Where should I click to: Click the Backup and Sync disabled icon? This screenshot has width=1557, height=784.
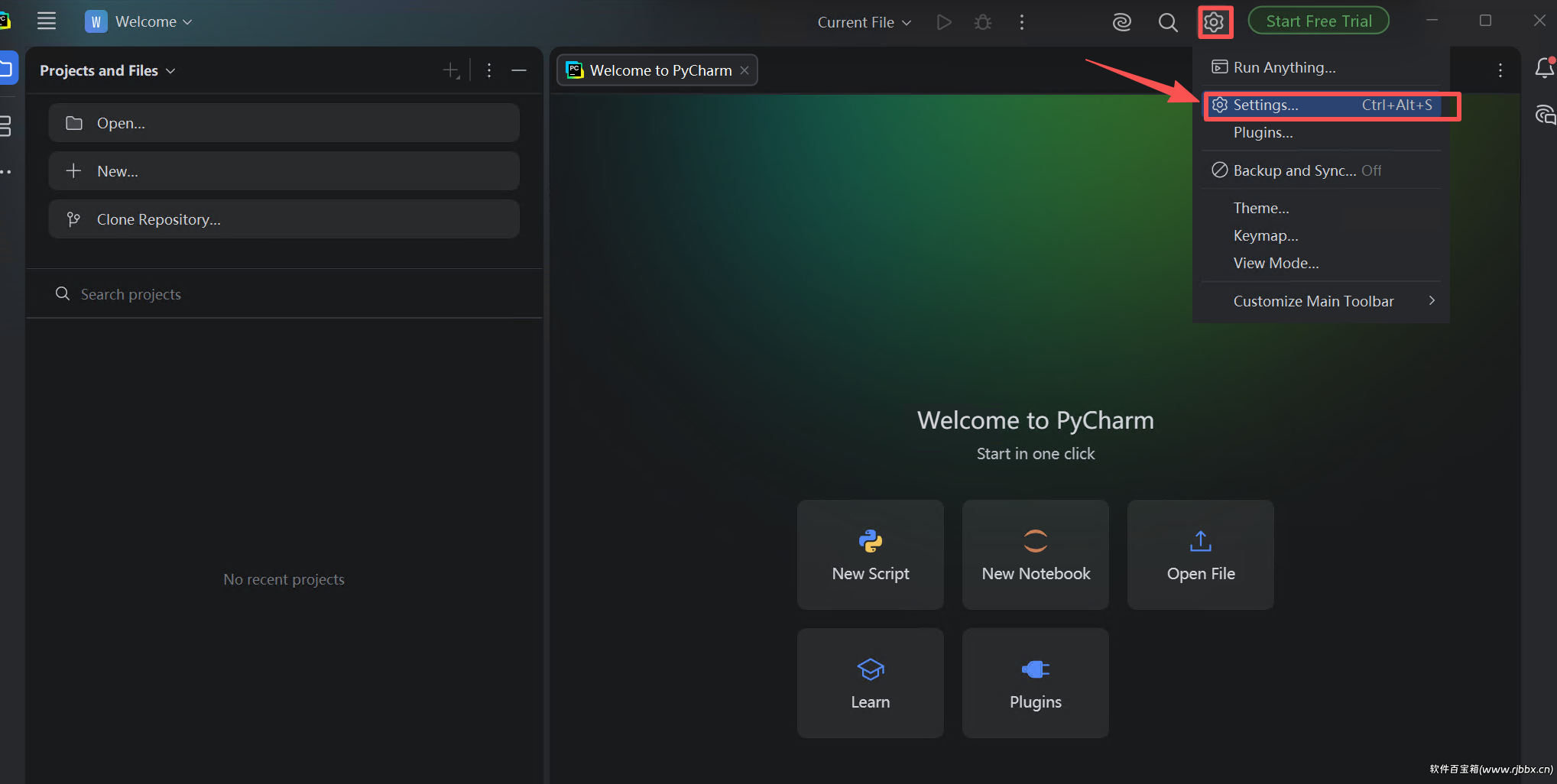pos(1220,170)
